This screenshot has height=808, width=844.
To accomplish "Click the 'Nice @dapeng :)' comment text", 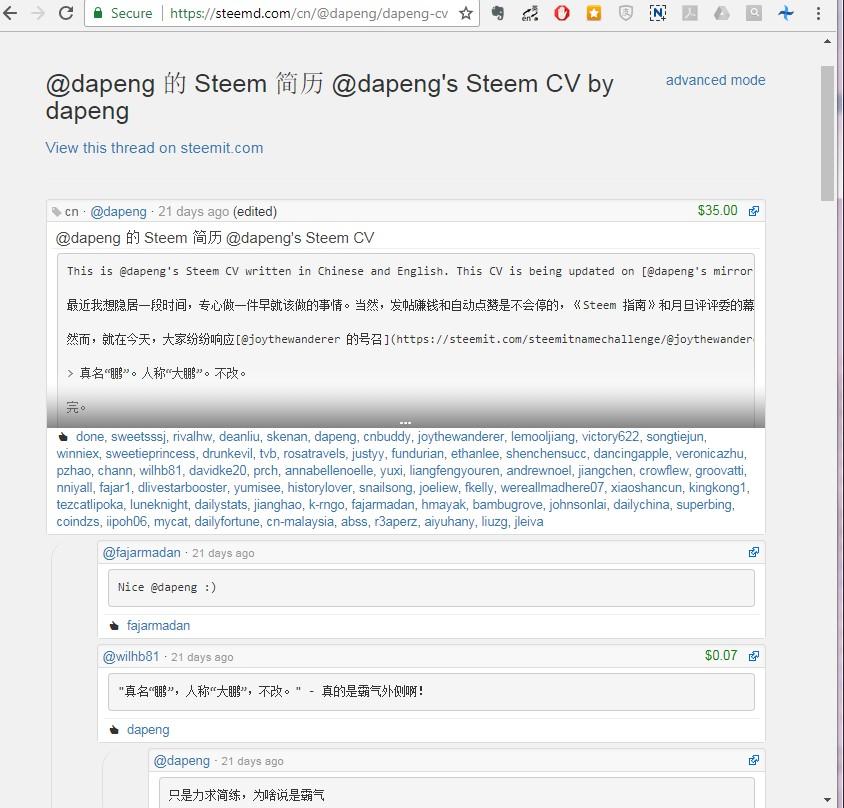I will click(167, 587).
